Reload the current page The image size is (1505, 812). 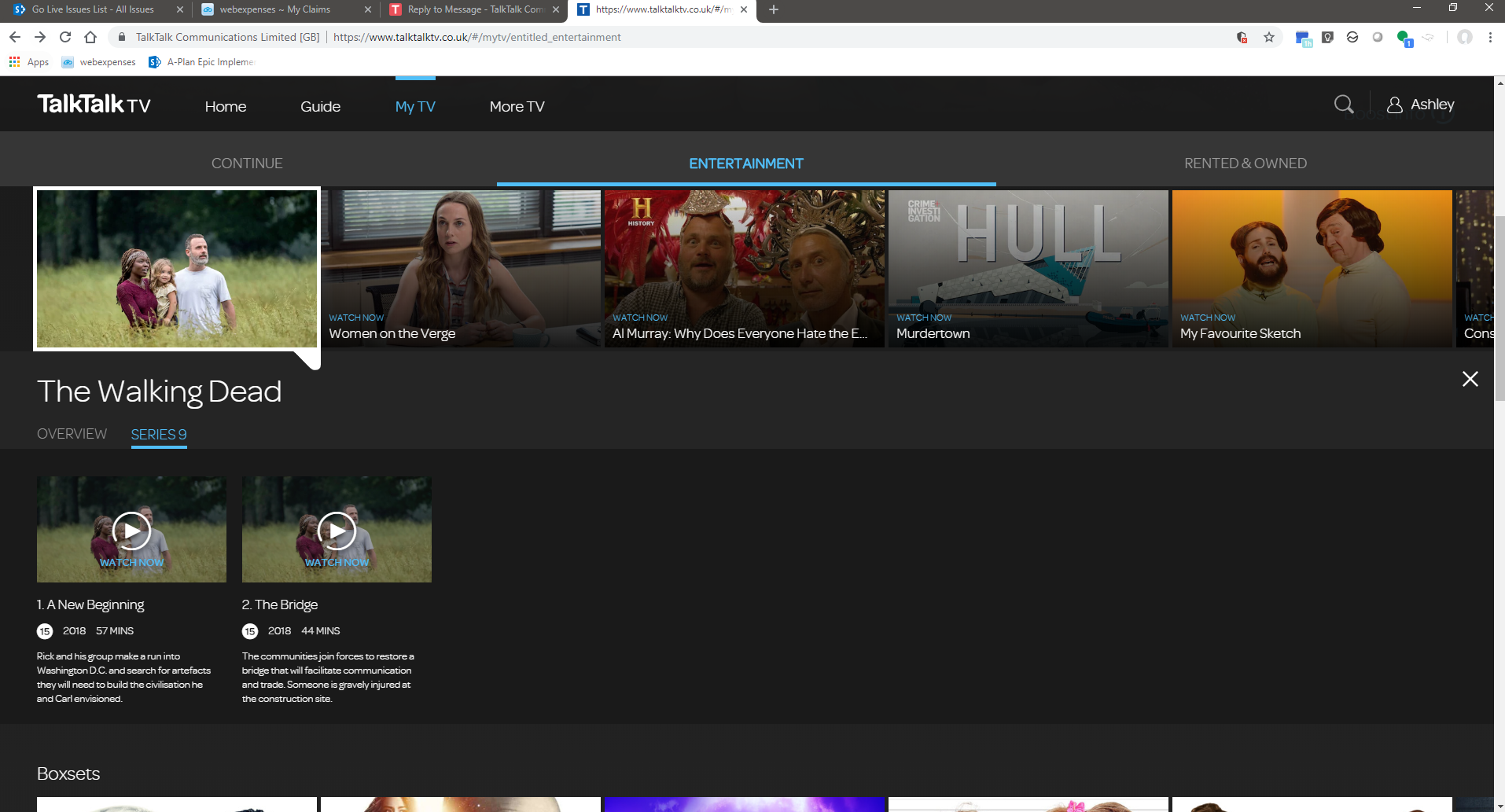(x=65, y=36)
